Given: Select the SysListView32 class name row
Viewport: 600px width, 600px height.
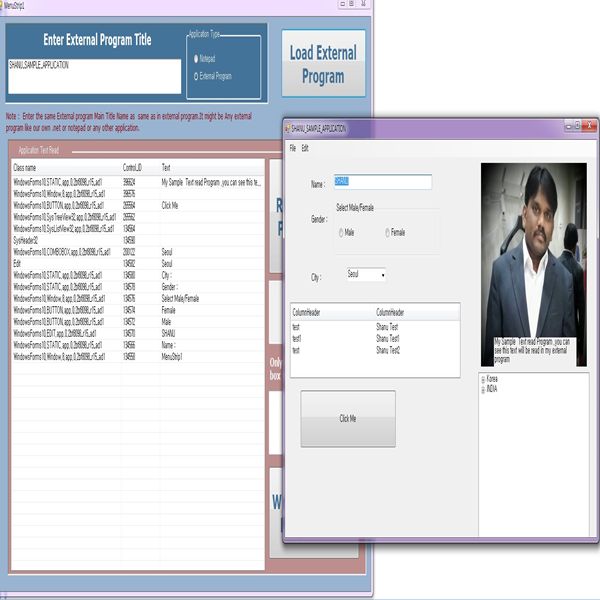Looking at the screenshot, I should pyautogui.click(x=138, y=229).
